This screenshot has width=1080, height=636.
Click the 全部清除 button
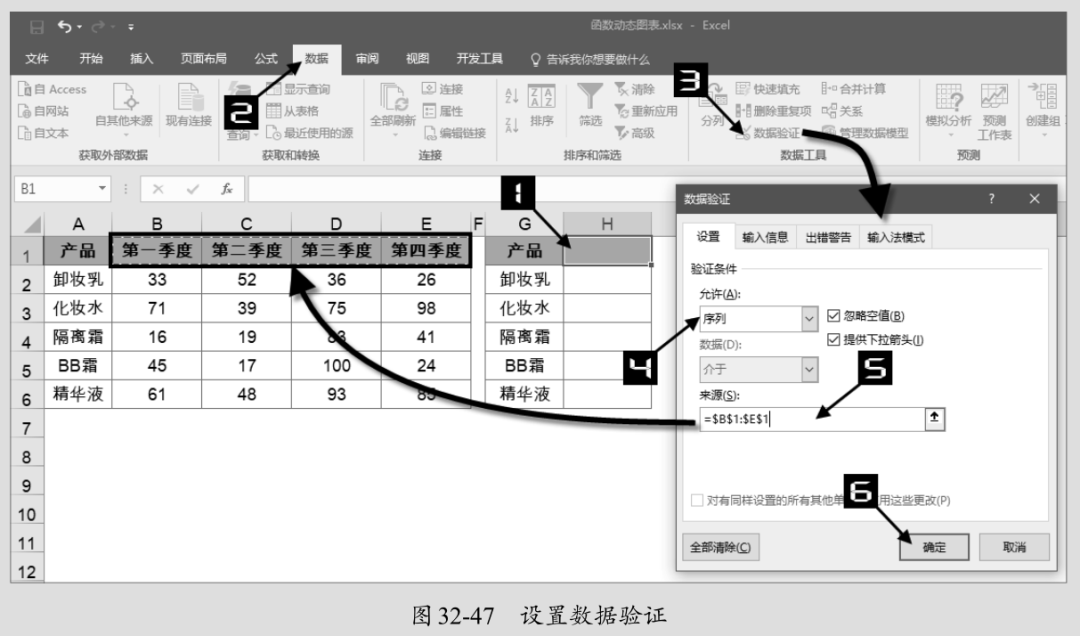(x=720, y=547)
